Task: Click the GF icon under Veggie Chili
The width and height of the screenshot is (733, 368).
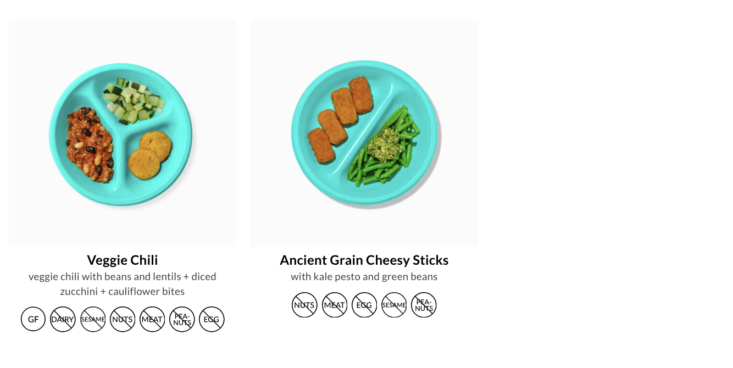Action: [33, 319]
